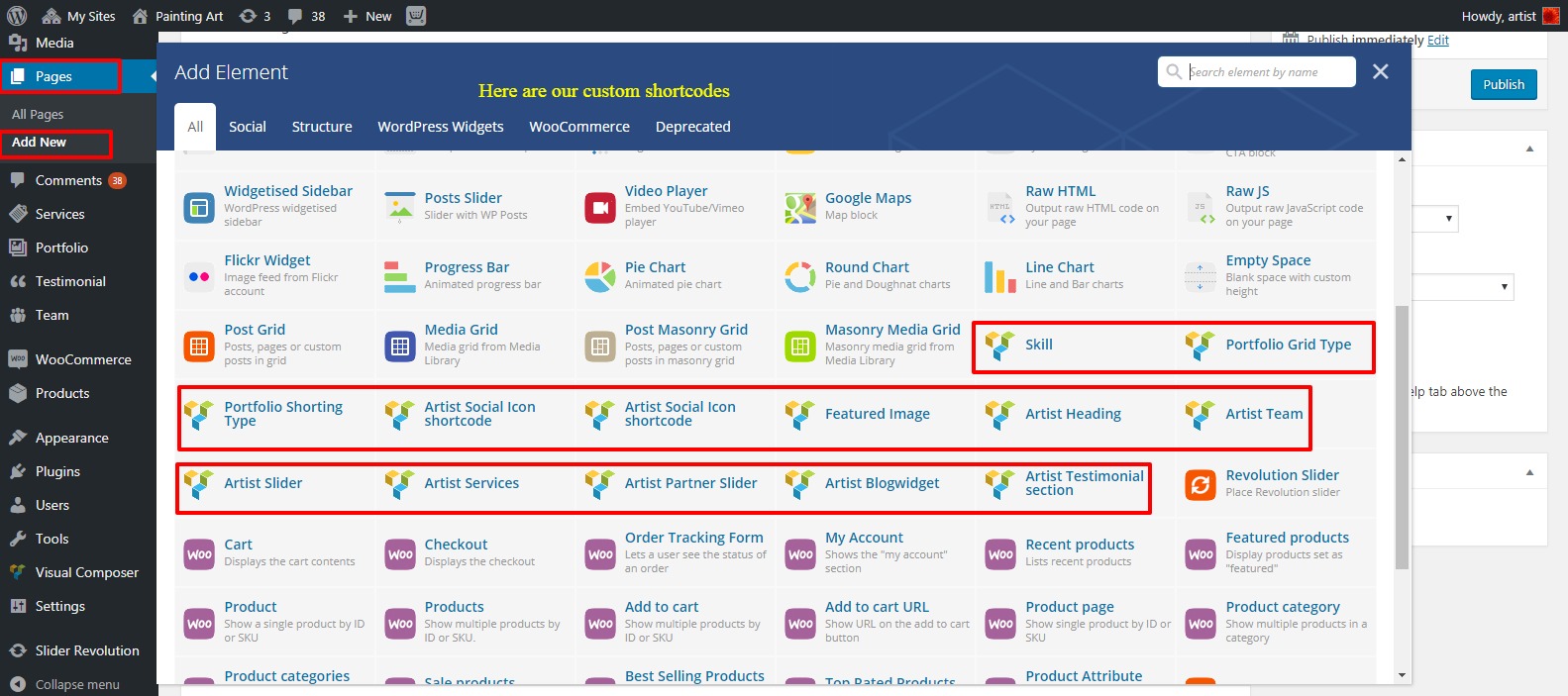This screenshot has height=696, width=1568.
Task: Click the user avatar beside Howdy, artist
Action: (x=1550, y=16)
